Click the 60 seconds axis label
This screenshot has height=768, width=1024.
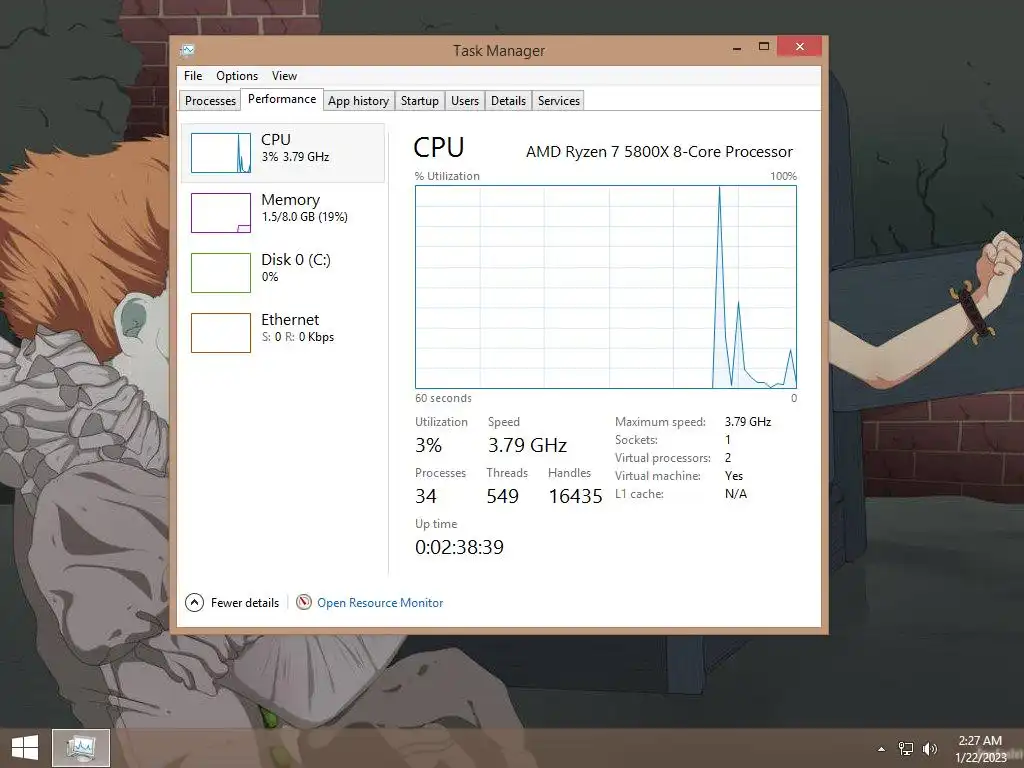443,398
